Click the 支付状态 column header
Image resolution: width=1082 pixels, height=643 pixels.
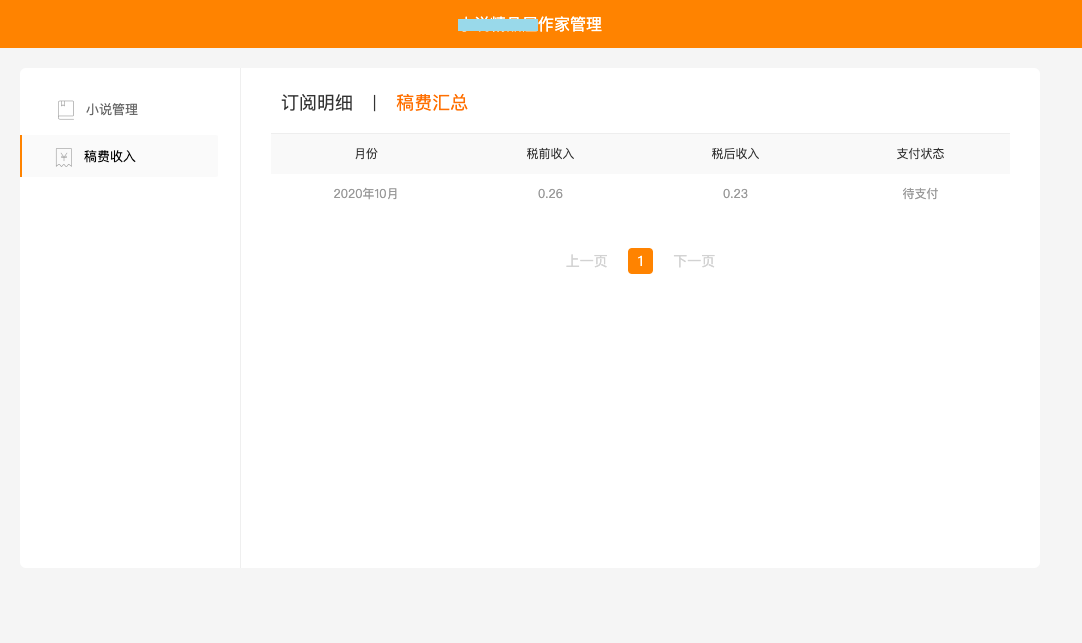[920, 154]
